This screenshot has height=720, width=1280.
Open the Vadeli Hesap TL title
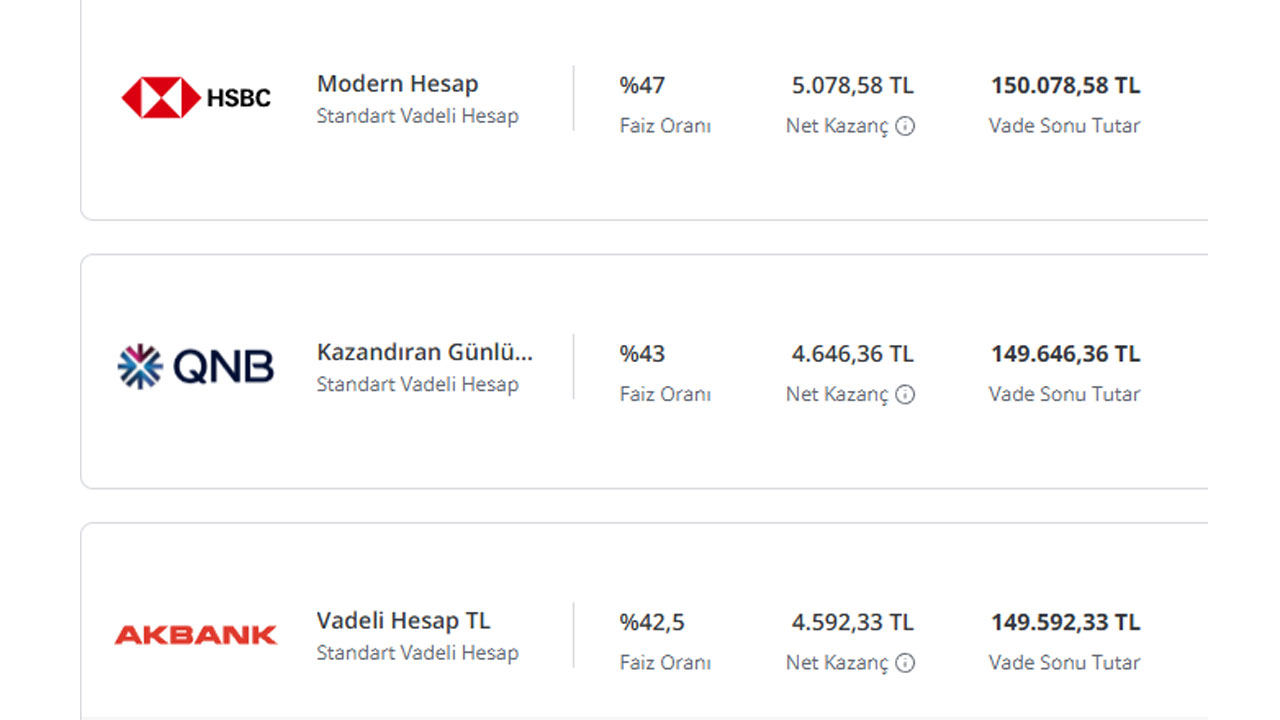(404, 621)
